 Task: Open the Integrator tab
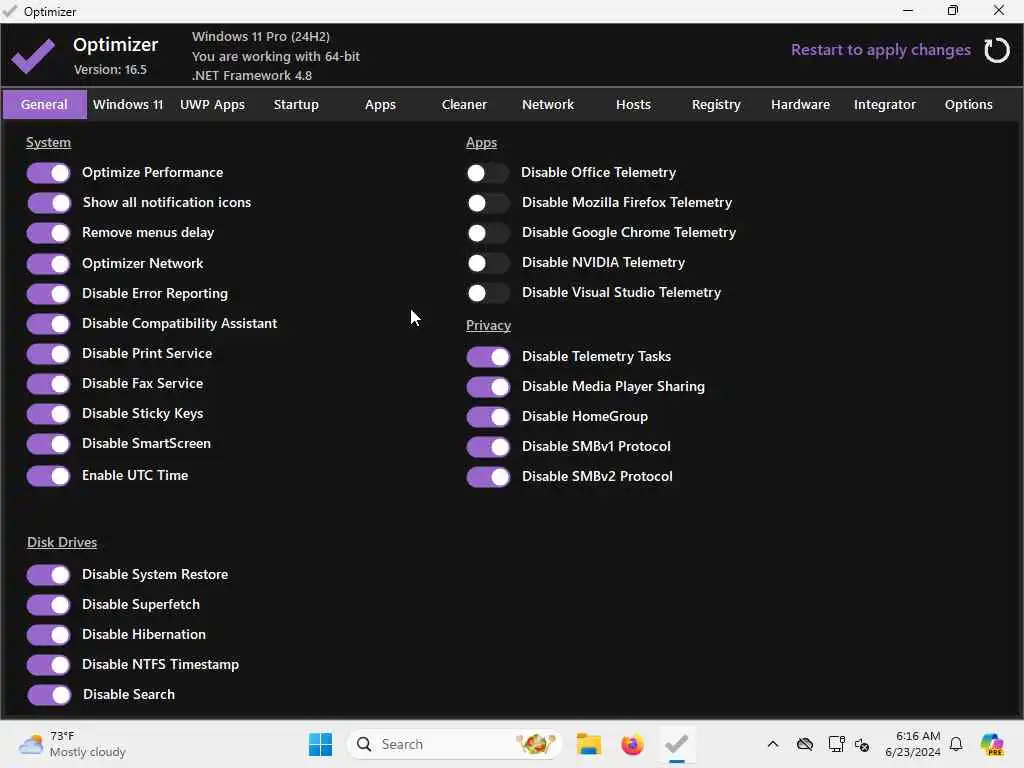click(885, 104)
